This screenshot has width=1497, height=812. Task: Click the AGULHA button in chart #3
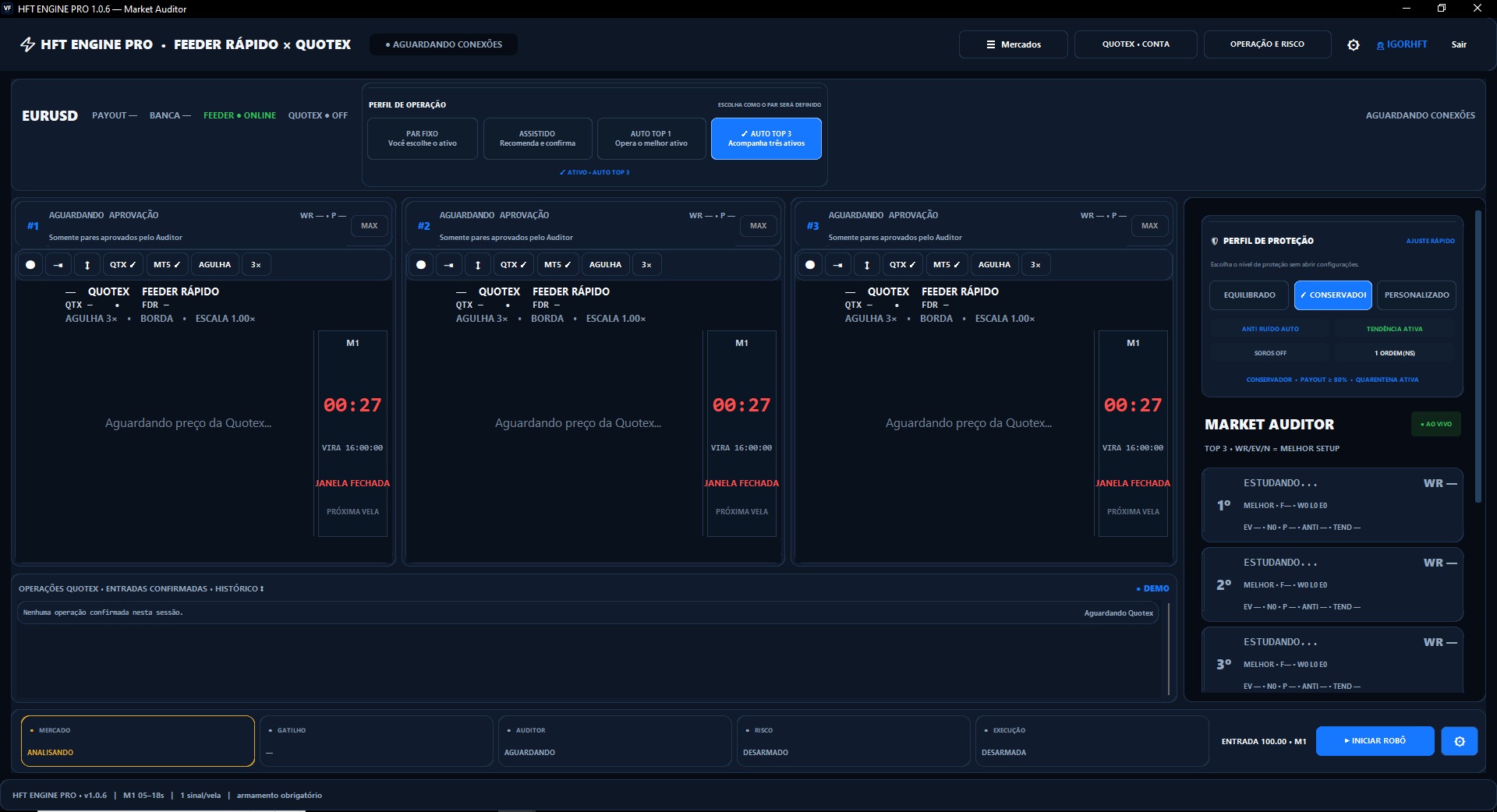pyautogui.click(x=994, y=265)
